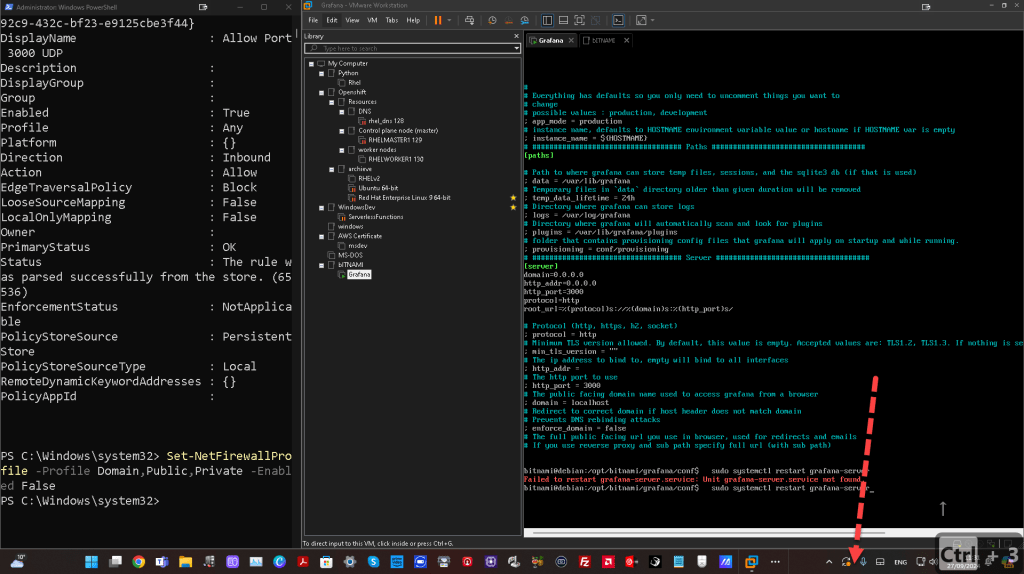Show hidden system tray icons chevron
This screenshot has width=1024, height=574.
pyautogui.click(x=829, y=562)
